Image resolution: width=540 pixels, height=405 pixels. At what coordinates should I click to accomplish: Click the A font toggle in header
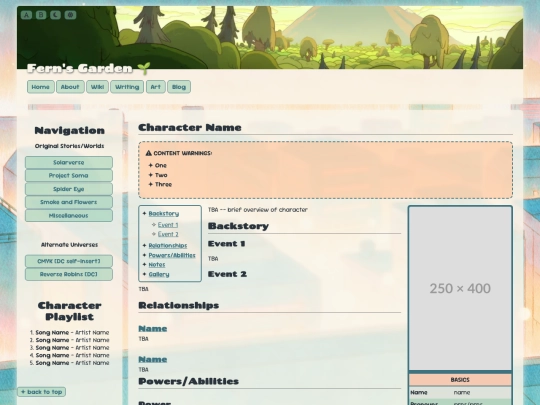click(x=26, y=15)
